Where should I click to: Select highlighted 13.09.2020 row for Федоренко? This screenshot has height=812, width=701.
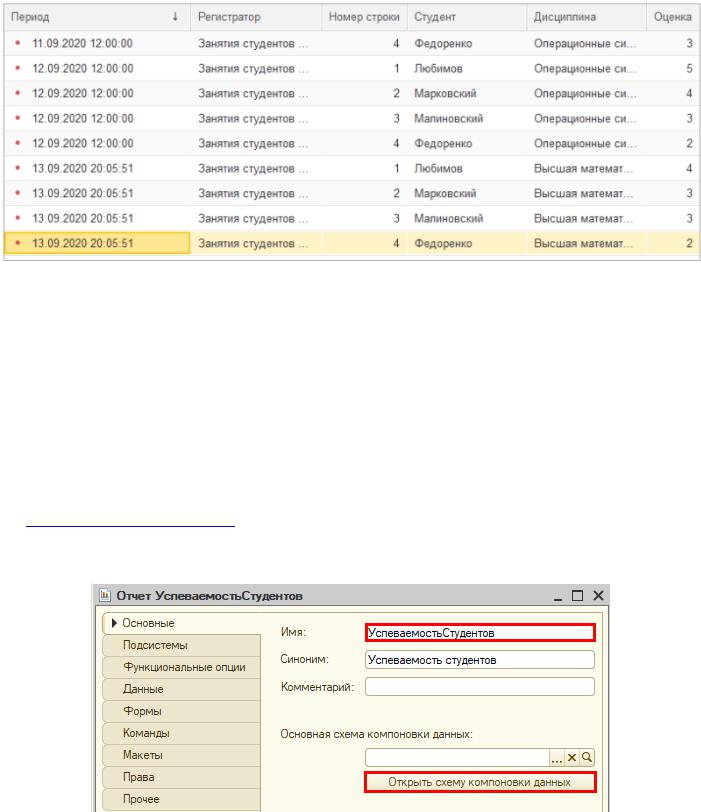(x=352, y=243)
